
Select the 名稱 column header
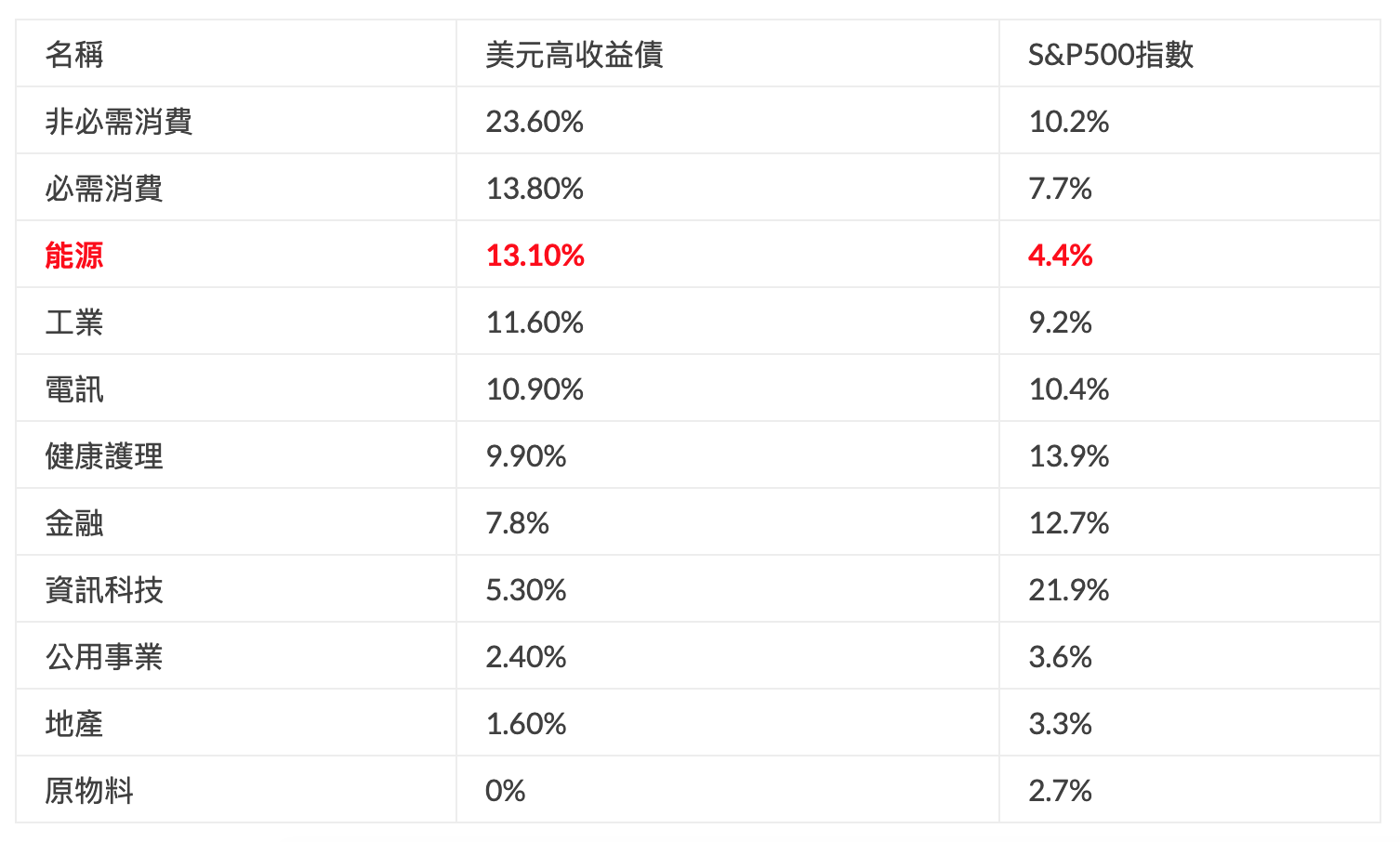pos(74,55)
